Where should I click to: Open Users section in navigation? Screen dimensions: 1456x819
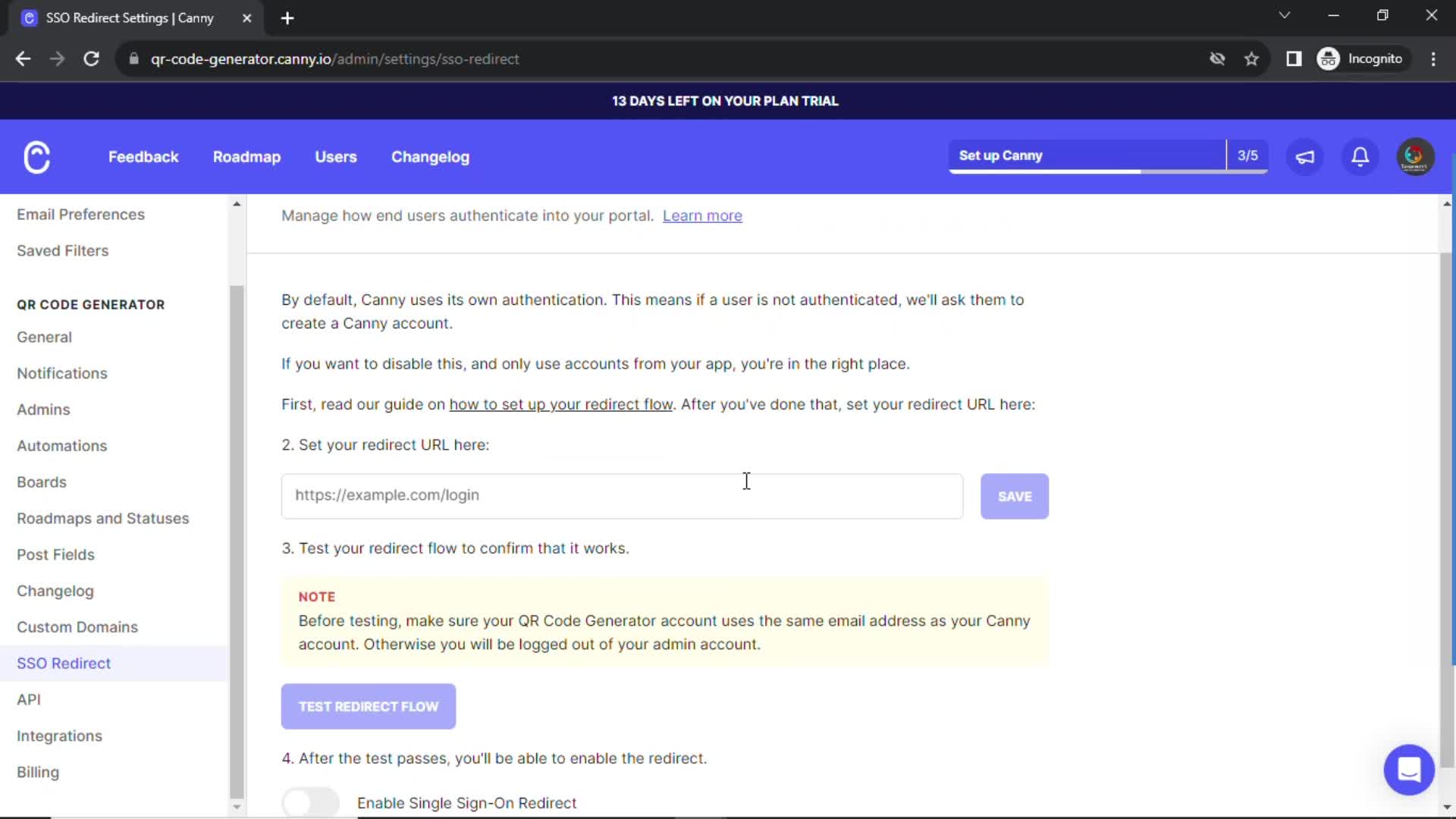(x=336, y=157)
